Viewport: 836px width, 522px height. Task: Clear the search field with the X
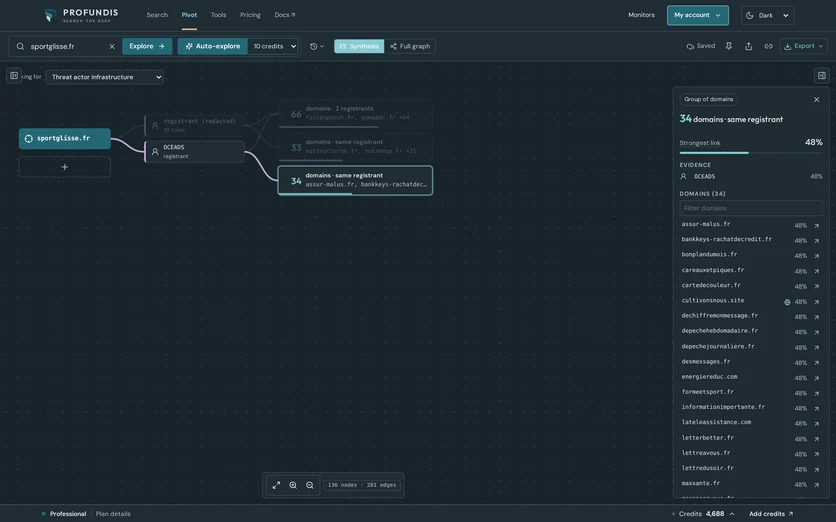click(112, 46)
